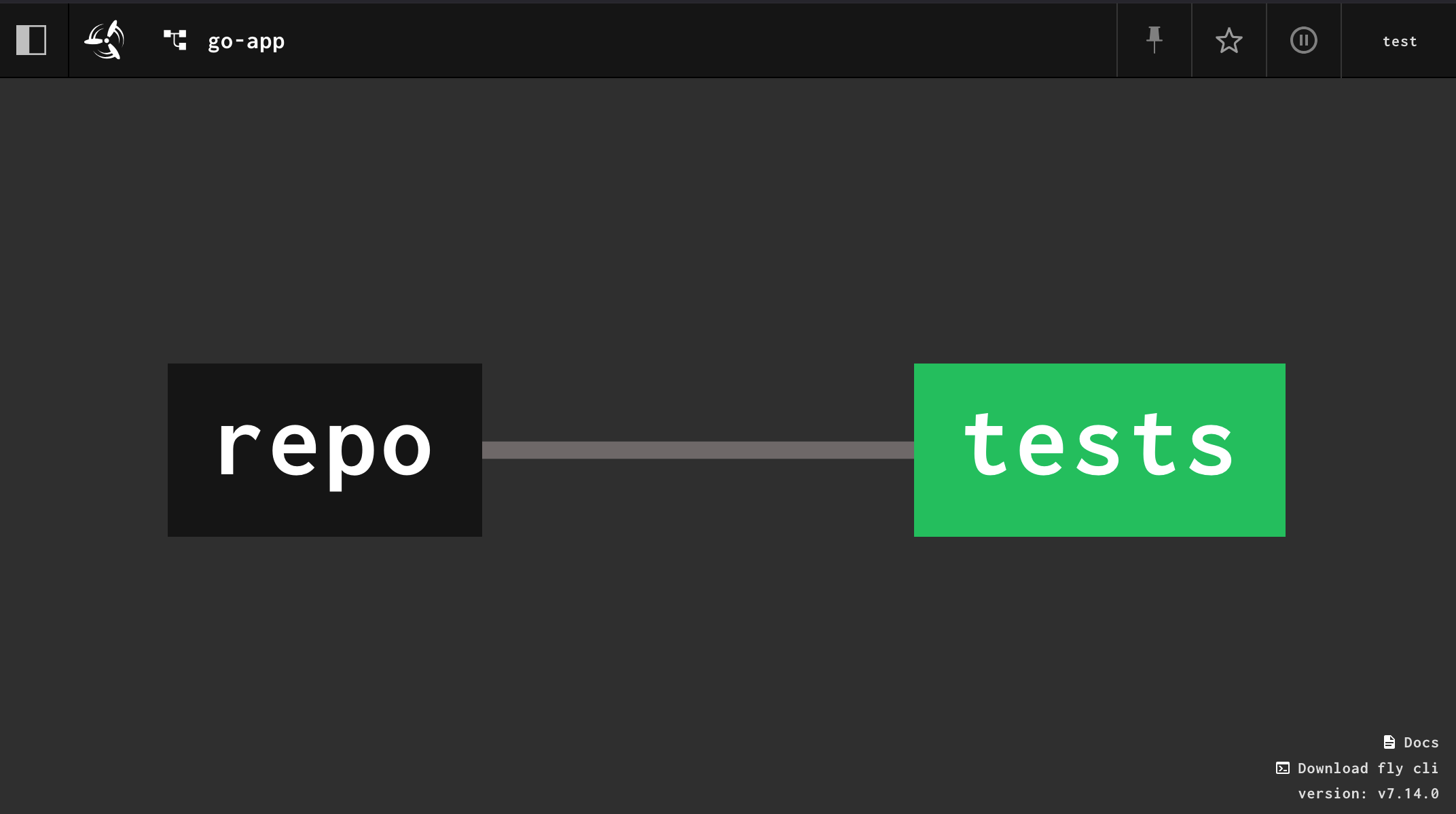Click the line connecting repo and tests
1456x814 pixels.
pos(697,450)
